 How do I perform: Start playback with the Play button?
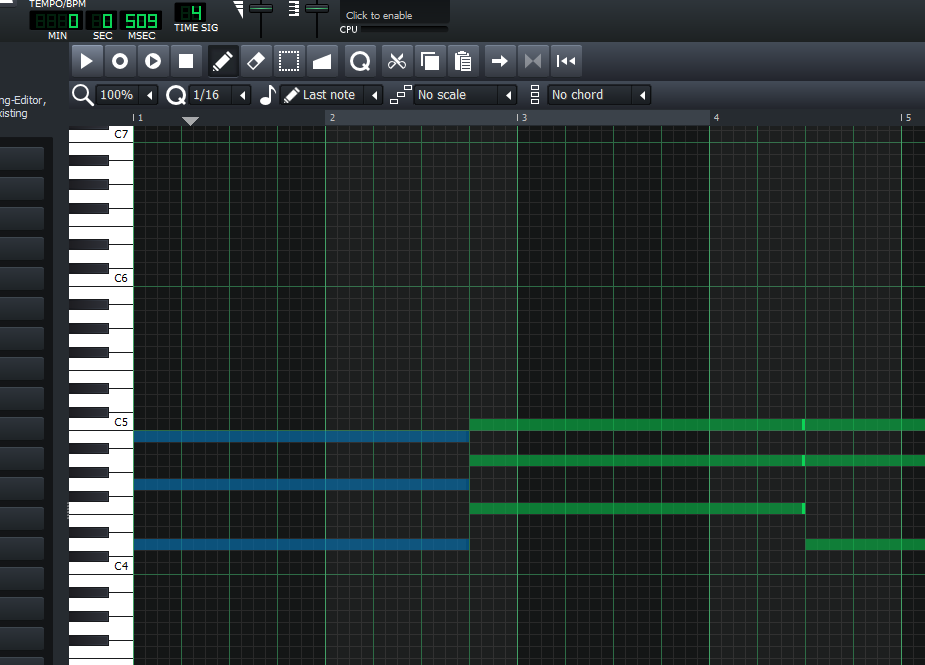86,61
